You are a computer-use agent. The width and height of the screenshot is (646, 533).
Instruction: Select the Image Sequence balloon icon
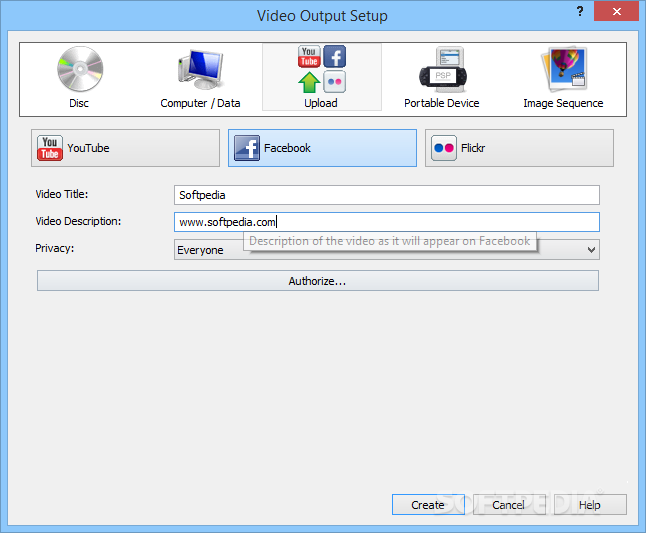click(564, 69)
